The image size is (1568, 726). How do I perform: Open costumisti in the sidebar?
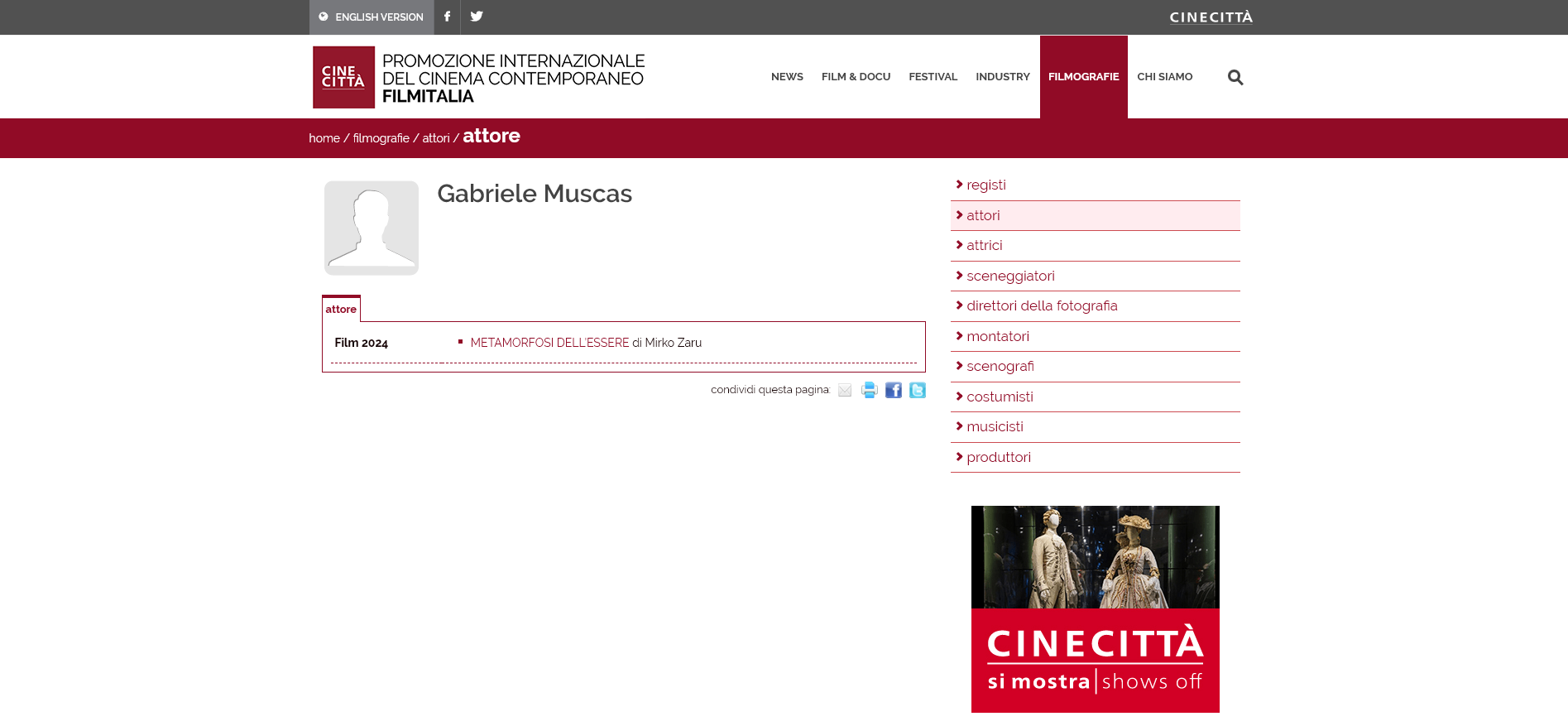click(1095, 397)
